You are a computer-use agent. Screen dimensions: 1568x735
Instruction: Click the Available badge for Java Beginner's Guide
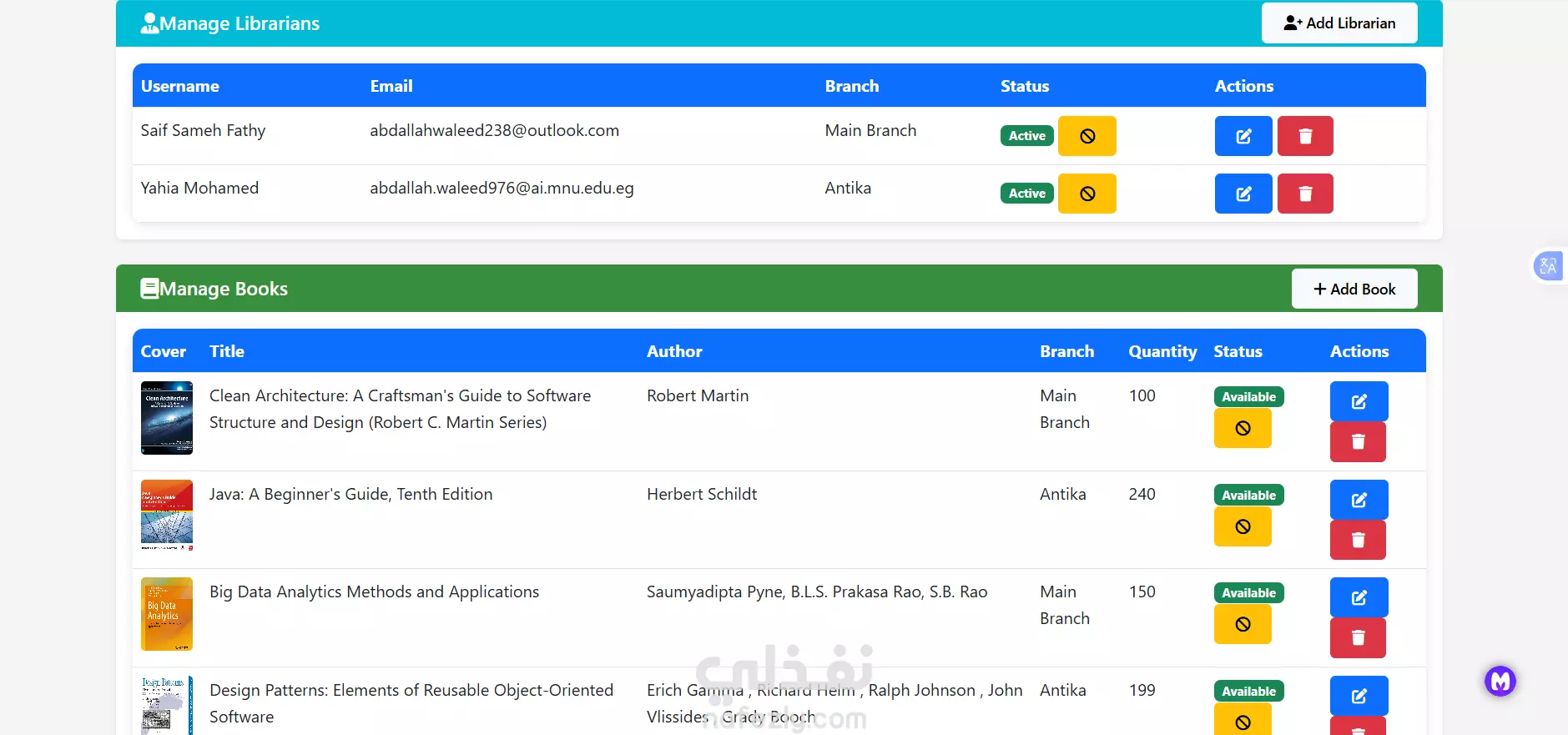(x=1248, y=496)
